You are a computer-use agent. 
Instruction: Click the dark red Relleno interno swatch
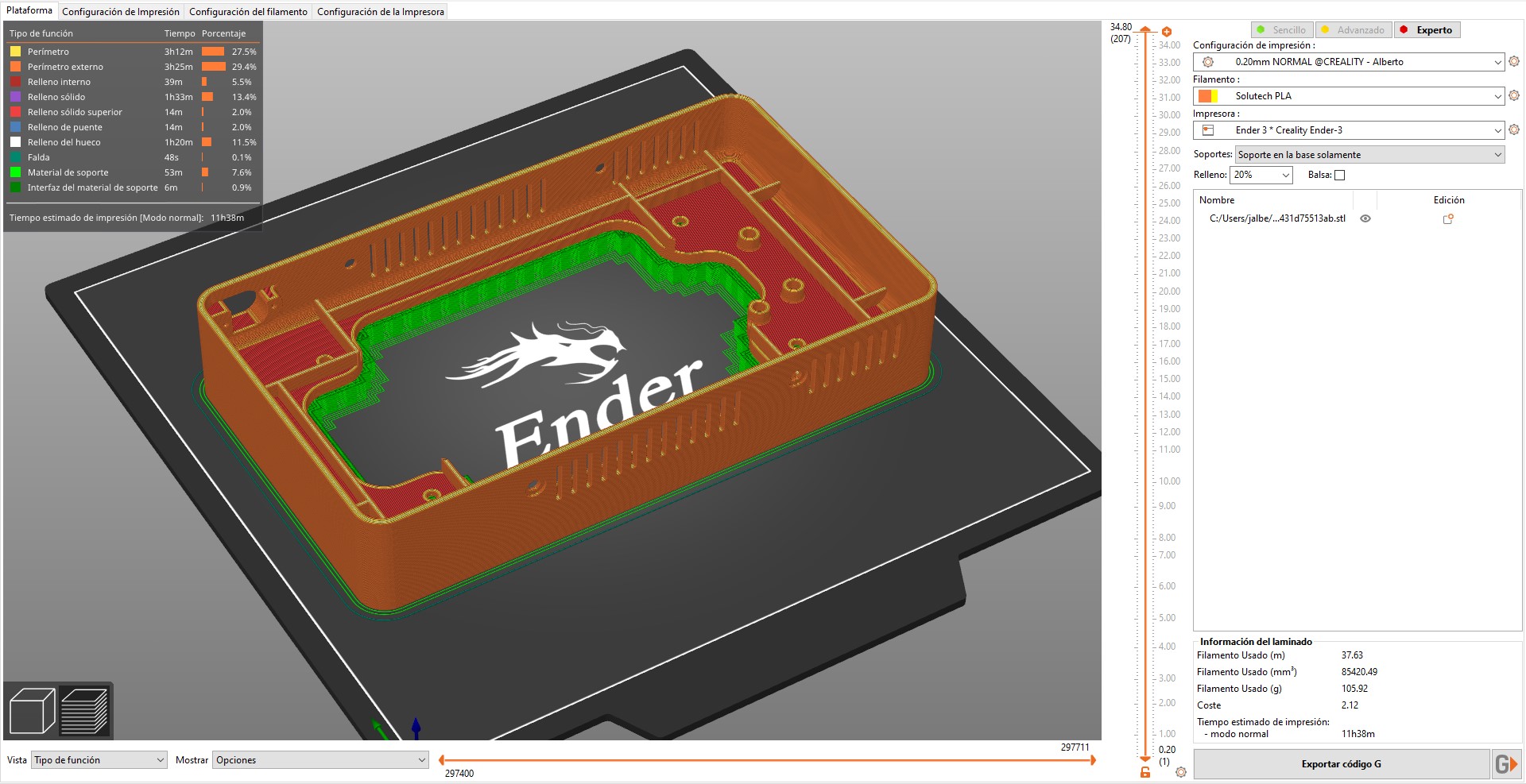pyautogui.click(x=15, y=82)
